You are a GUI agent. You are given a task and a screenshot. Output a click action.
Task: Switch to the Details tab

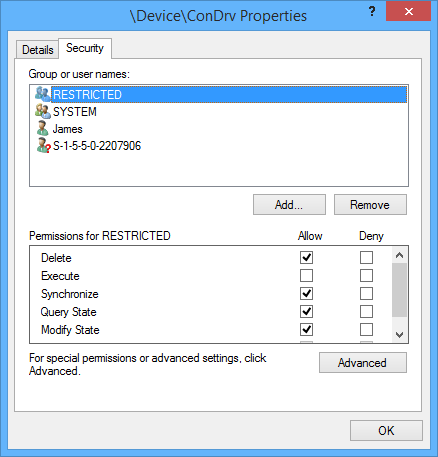pyautogui.click(x=38, y=50)
